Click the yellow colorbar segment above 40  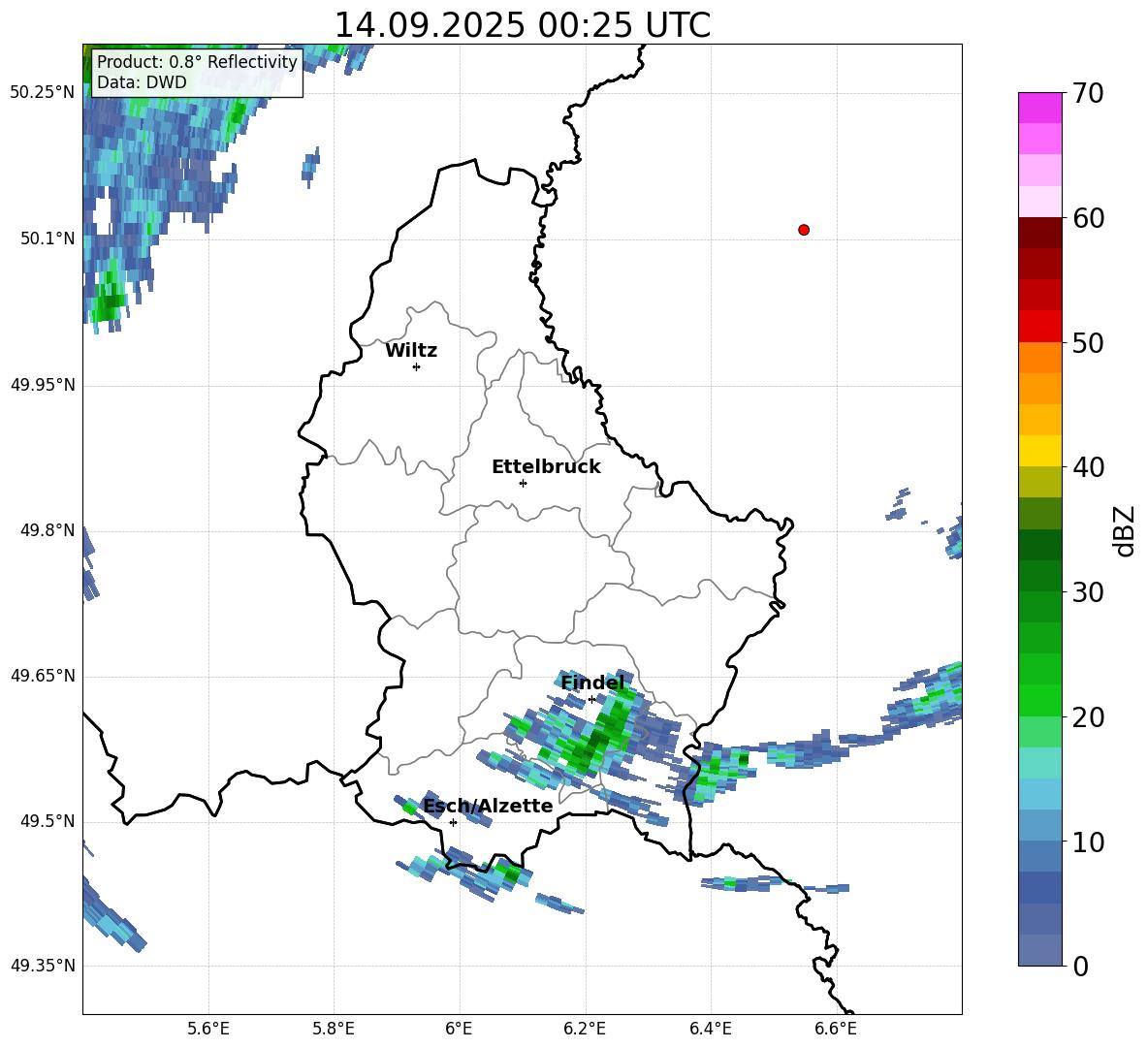point(1039,451)
